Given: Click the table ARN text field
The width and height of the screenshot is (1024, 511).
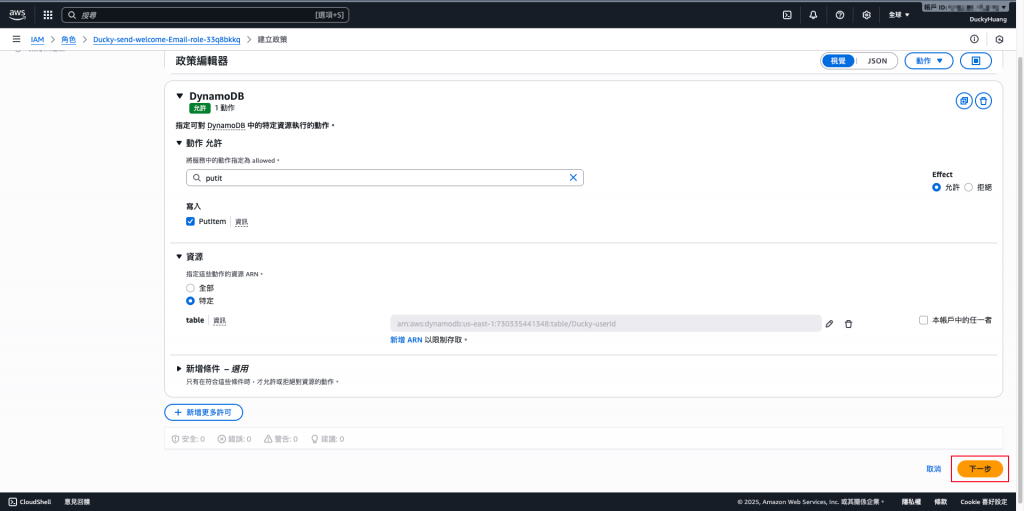Looking at the screenshot, I should pos(605,323).
